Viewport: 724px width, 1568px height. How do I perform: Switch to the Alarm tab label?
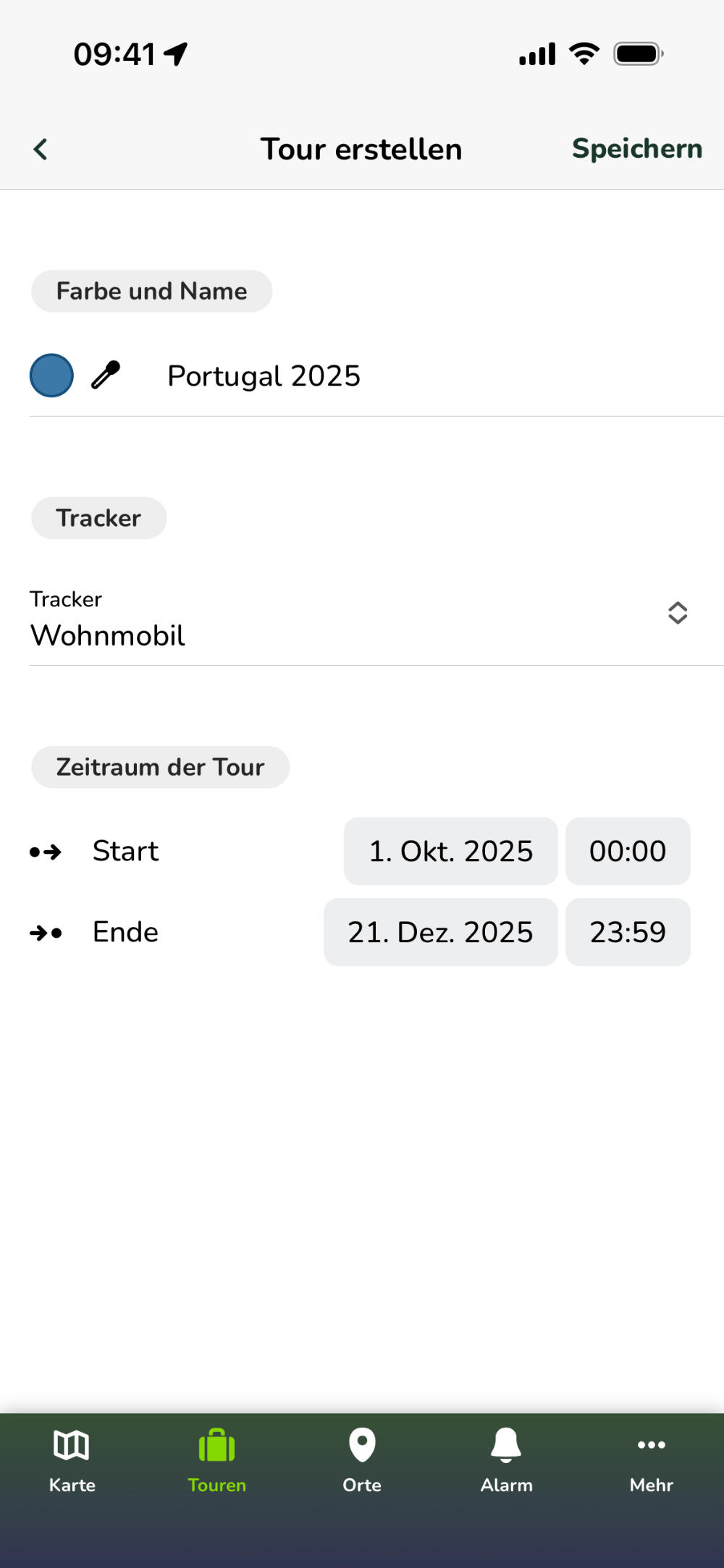pyautogui.click(x=506, y=1485)
